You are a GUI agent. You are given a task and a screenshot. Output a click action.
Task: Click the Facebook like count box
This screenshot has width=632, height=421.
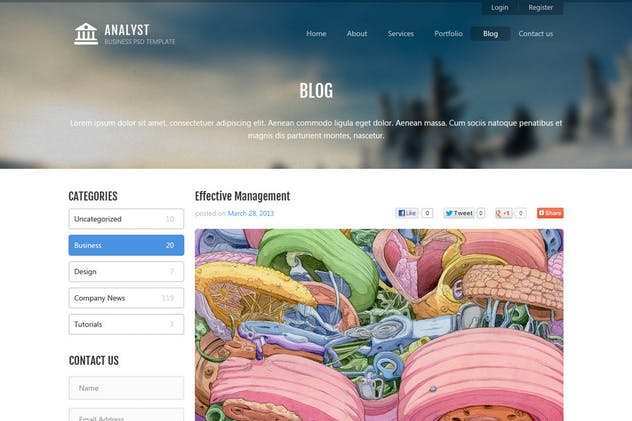427,213
